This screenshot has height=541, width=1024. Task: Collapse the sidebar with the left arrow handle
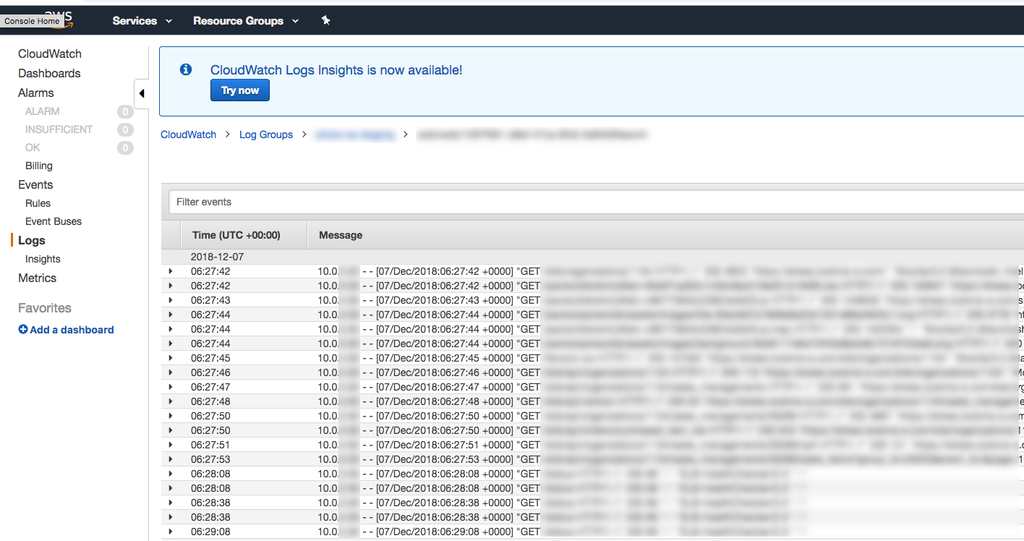141,93
